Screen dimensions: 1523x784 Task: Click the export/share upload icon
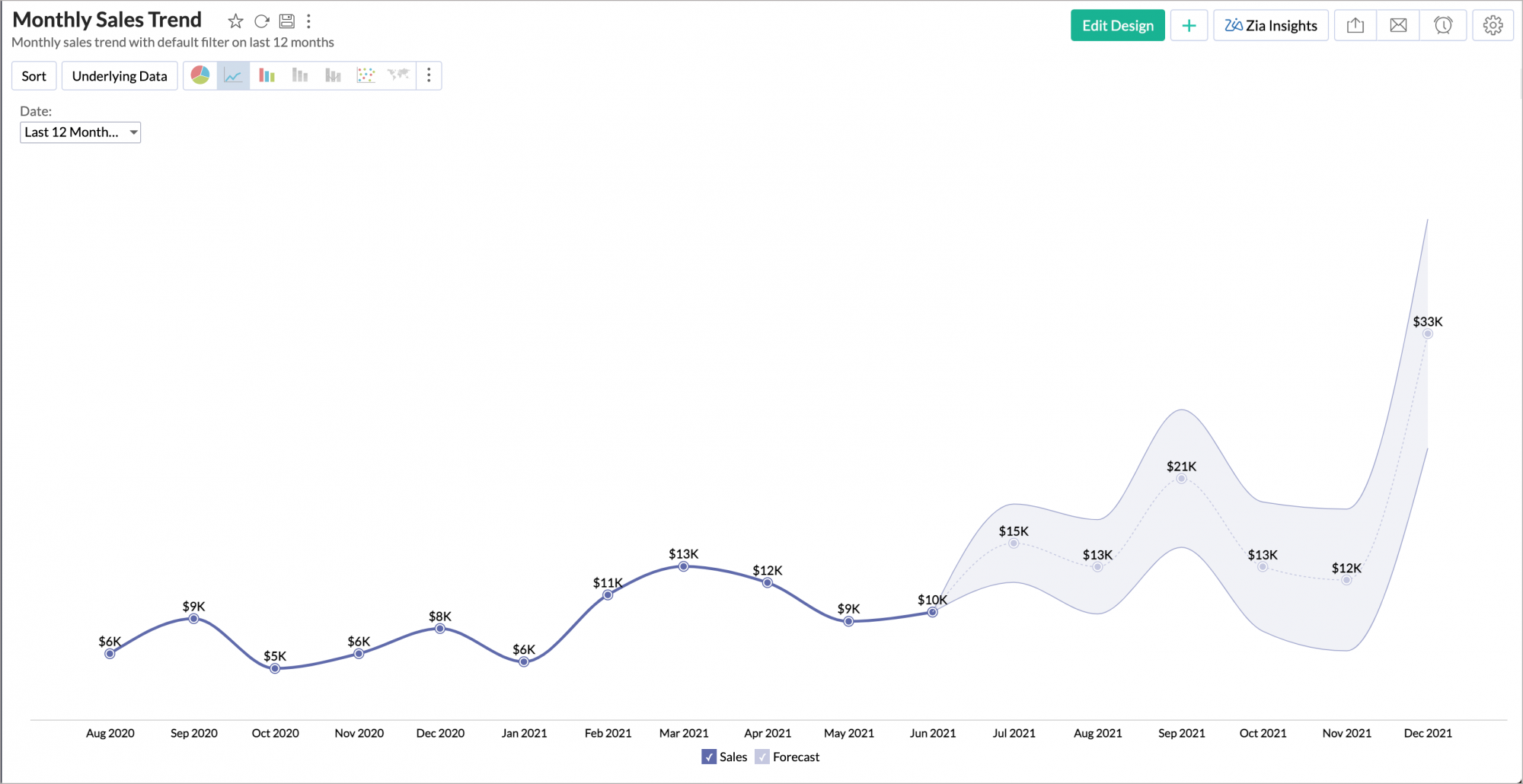coord(1355,26)
